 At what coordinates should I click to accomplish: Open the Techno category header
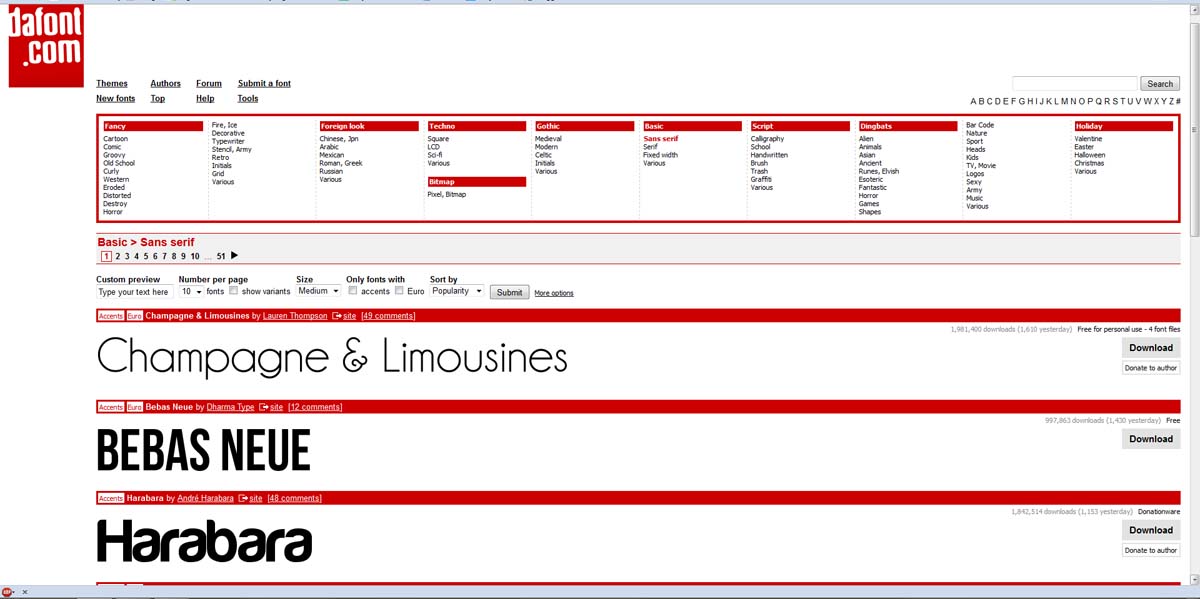[x=477, y=126]
